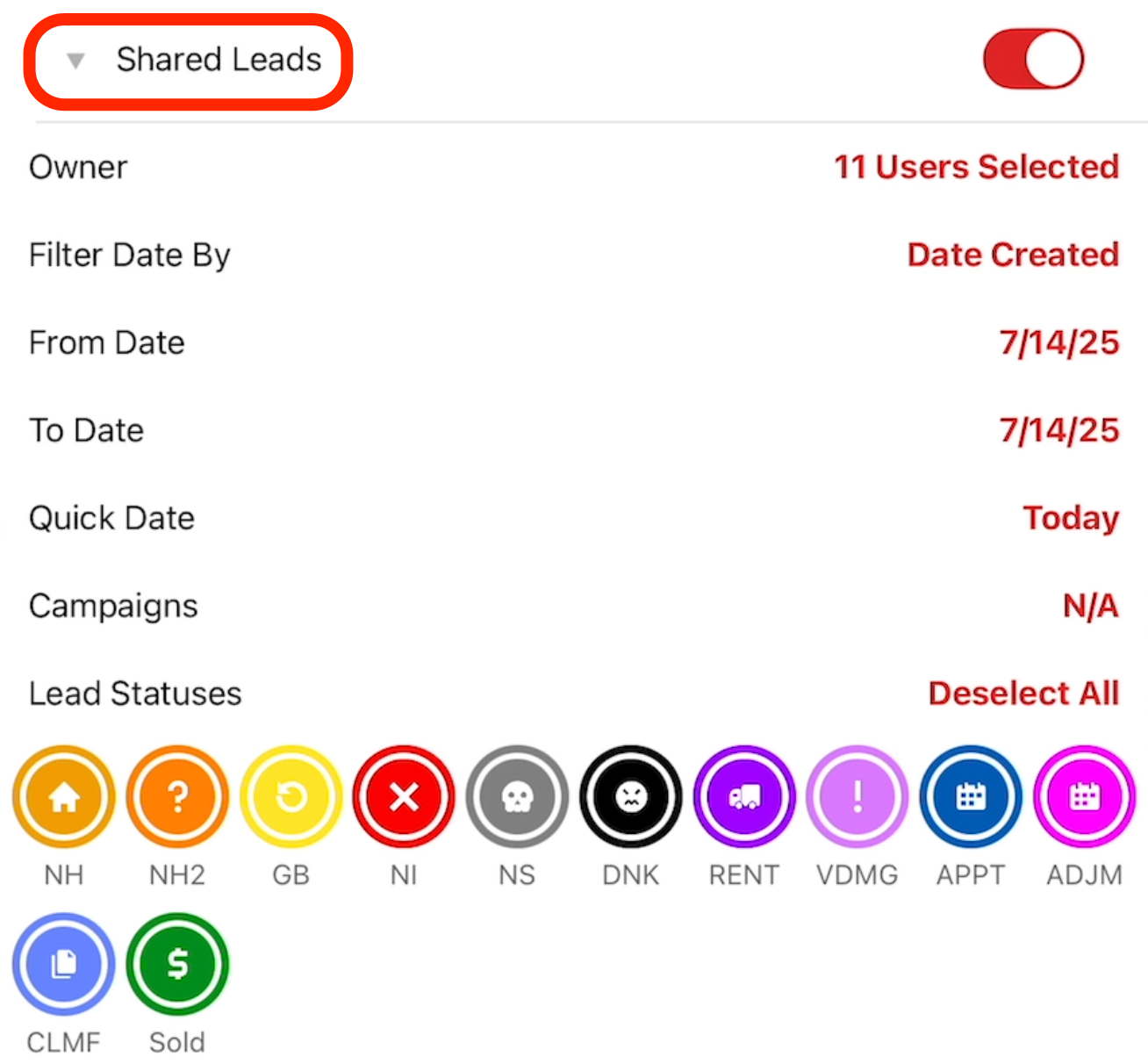Select the gray NS skull status icon

[517, 797]
